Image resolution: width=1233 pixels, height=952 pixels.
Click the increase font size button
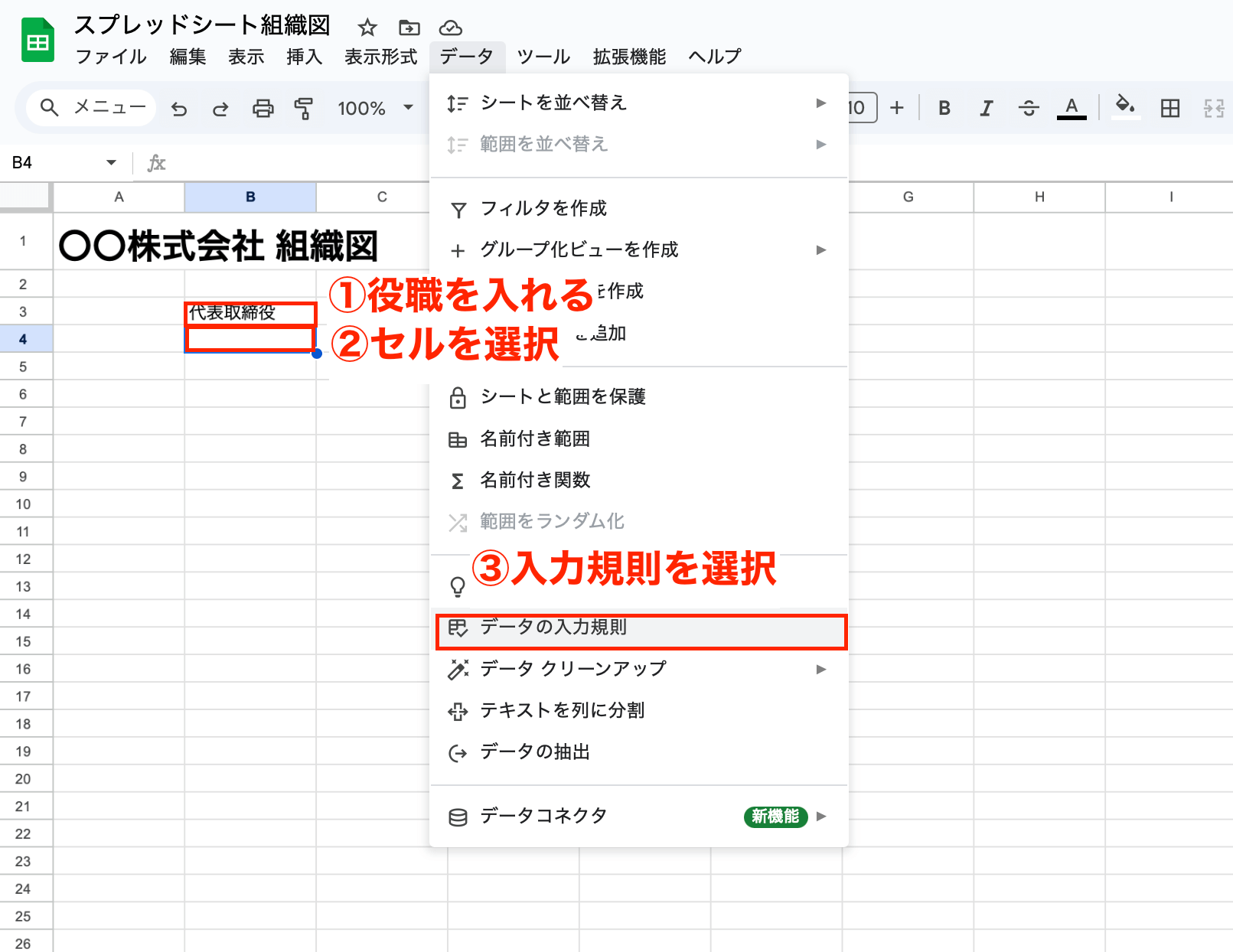tap(895, 108)
